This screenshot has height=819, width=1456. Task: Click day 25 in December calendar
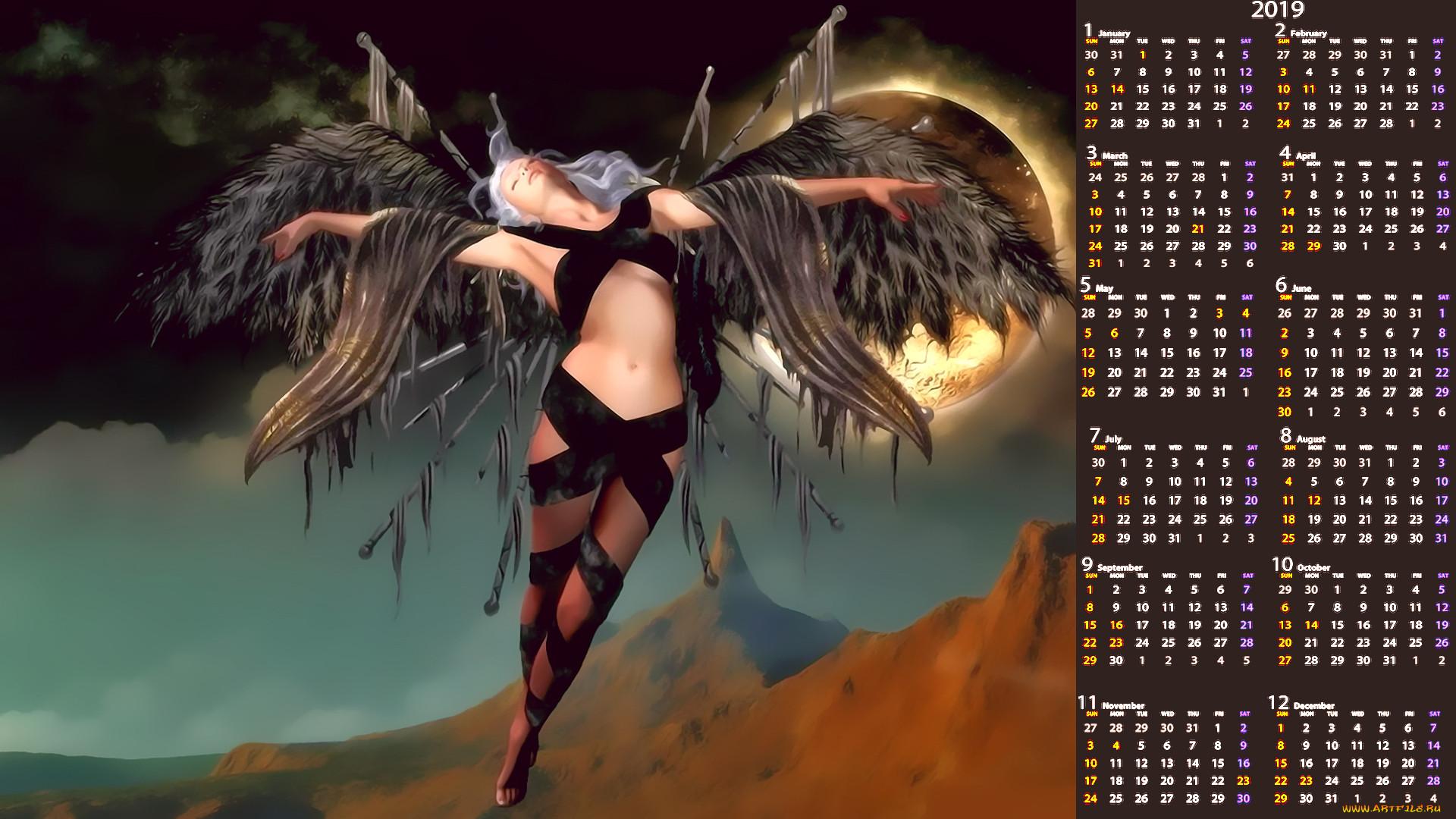pyautogui.click(x=1357, y=780)
